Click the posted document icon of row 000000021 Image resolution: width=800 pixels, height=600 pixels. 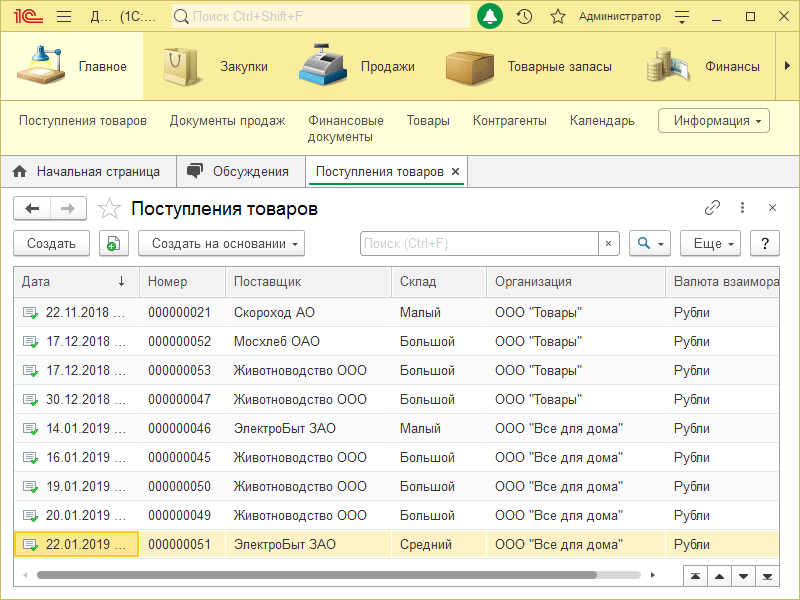[31, 312]
